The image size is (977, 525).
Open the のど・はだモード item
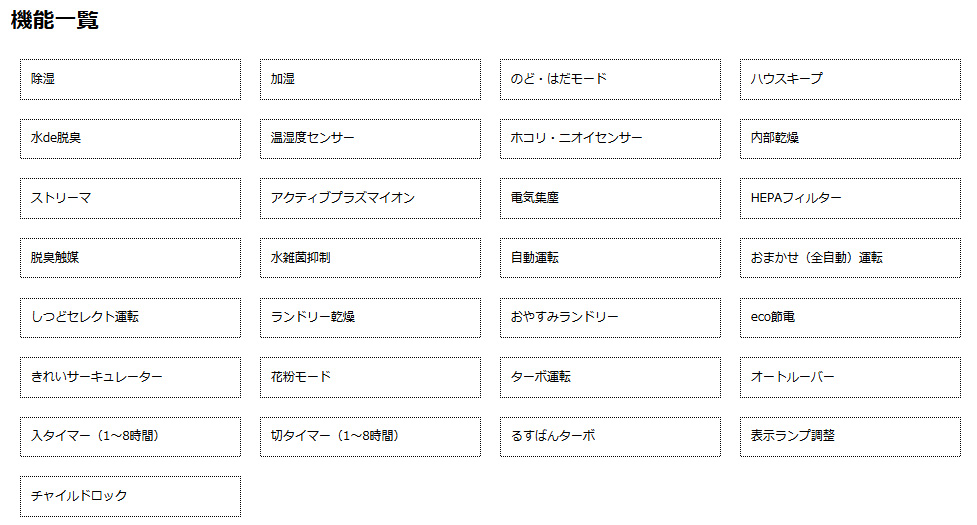[610, 79]
